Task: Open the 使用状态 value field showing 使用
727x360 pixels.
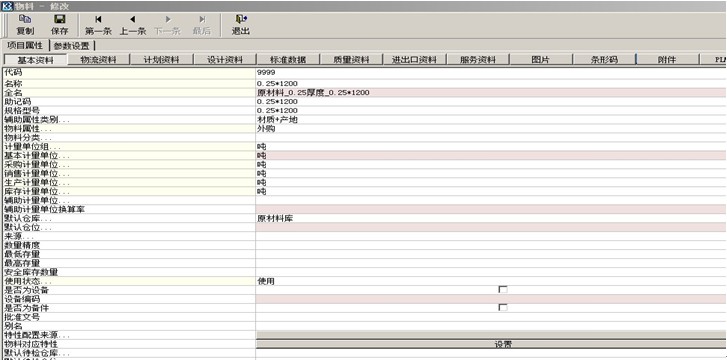Action: click(491, 281)
